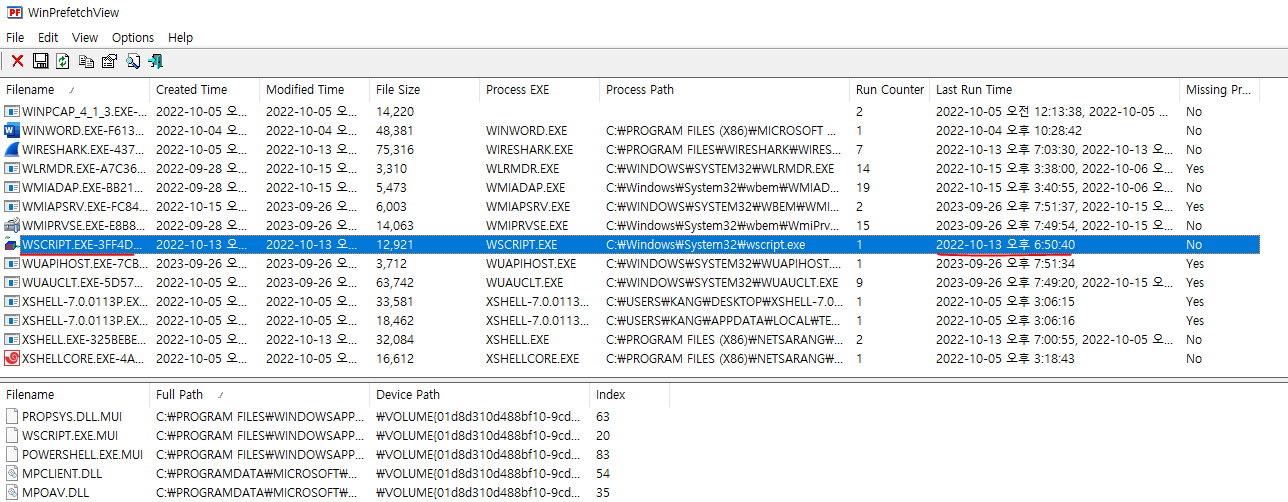The width and height of the screenshot is (1288, 502).
Task: Click last run time 2023-09-26 오후 7:51:34
Action: [1005, 264]
